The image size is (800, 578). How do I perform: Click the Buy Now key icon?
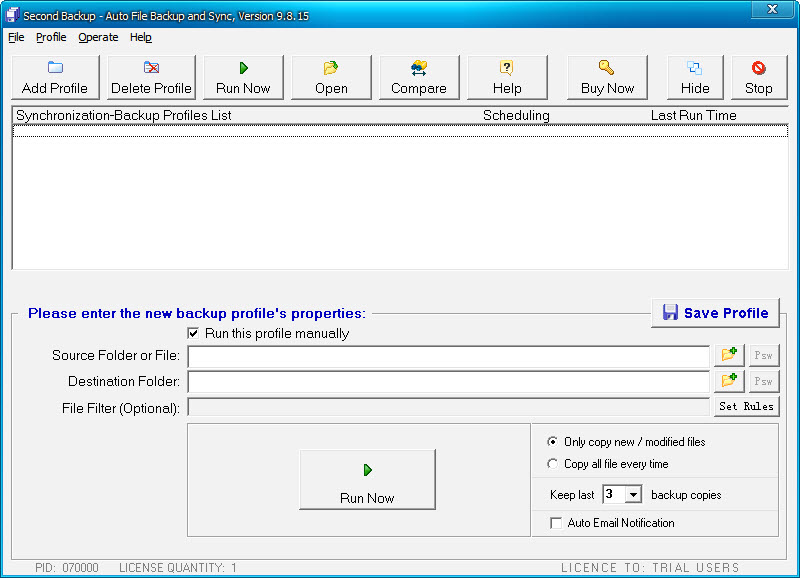[x=607, y=68]
